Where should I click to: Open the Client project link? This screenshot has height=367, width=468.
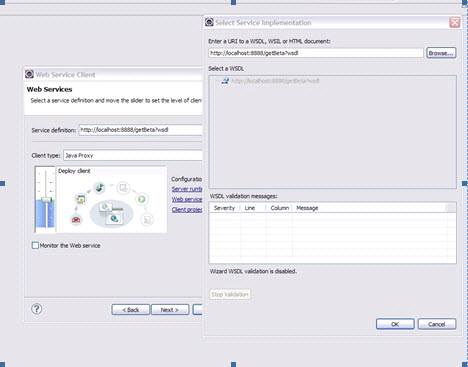point(187,210)
